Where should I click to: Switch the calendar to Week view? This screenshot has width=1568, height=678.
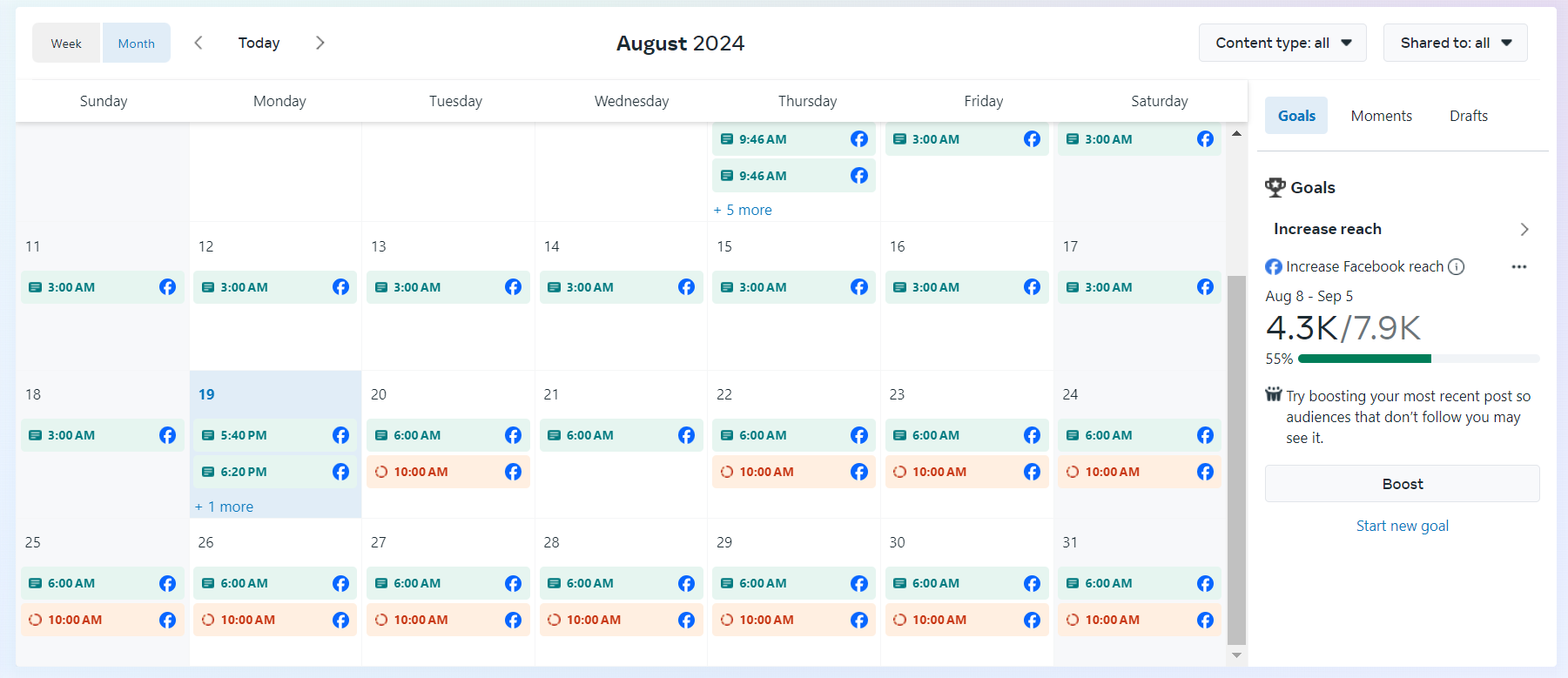[66, 44]
